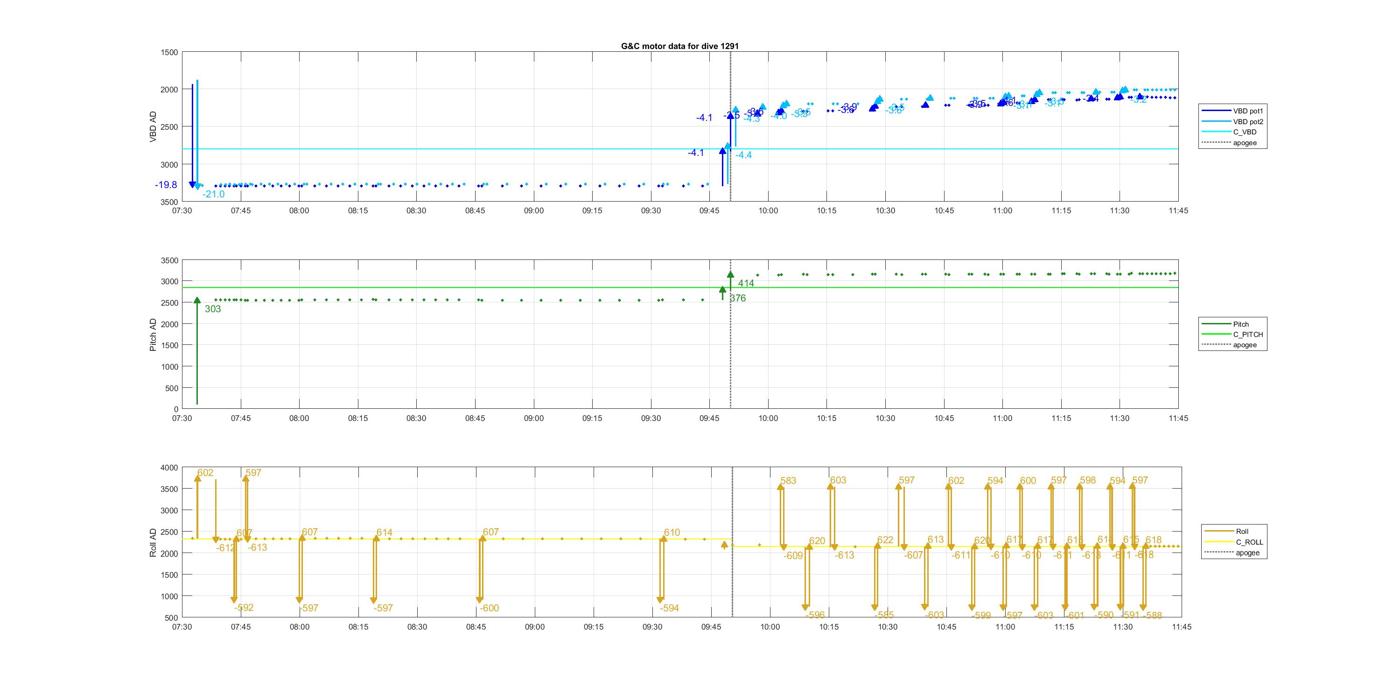Click the "598" annotation in Roll plot

click(1088, 480)
